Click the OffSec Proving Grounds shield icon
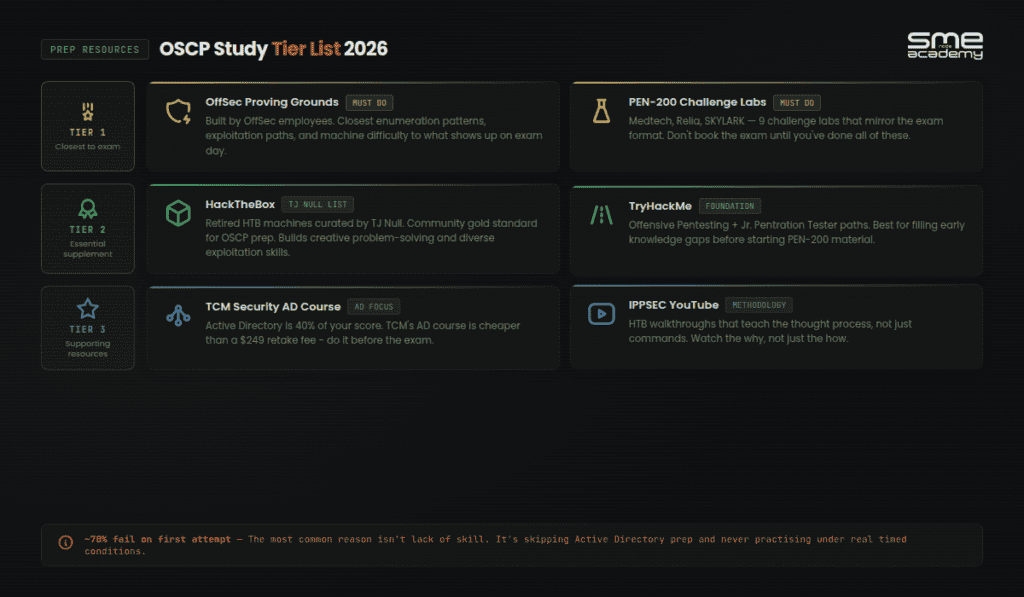 pos(178,112)
